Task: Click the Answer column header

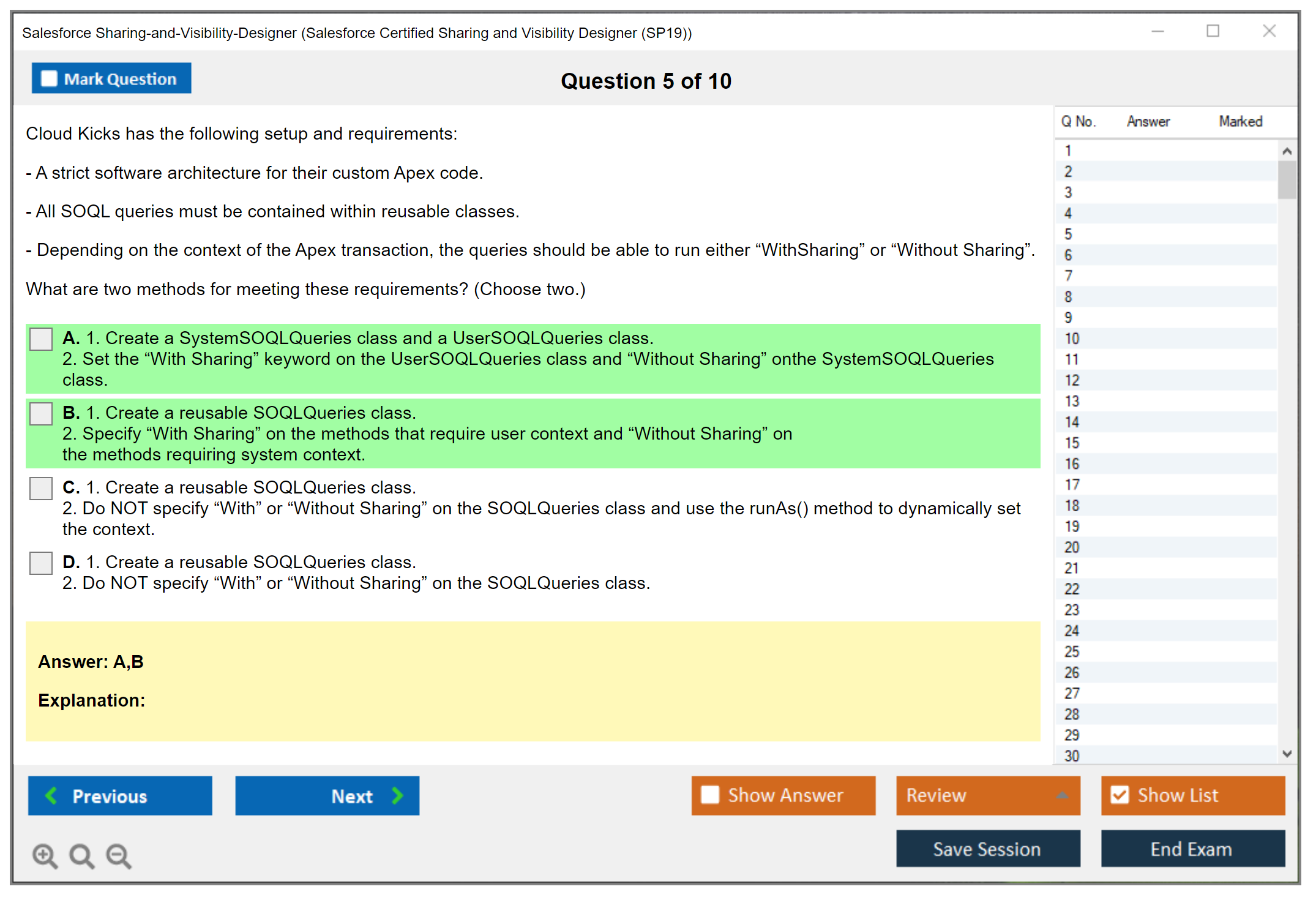Action: coord(1148,121)
